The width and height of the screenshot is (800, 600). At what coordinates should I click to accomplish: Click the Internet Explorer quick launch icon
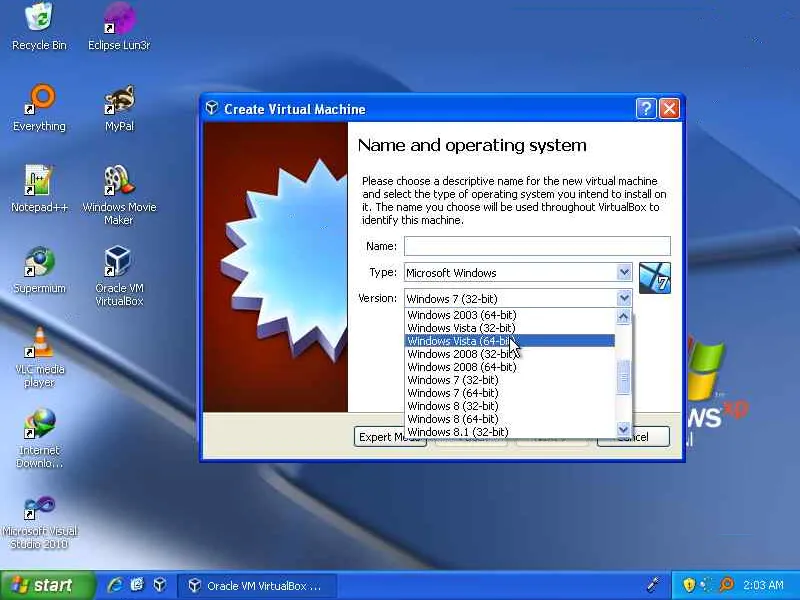[x=114, y=585]
